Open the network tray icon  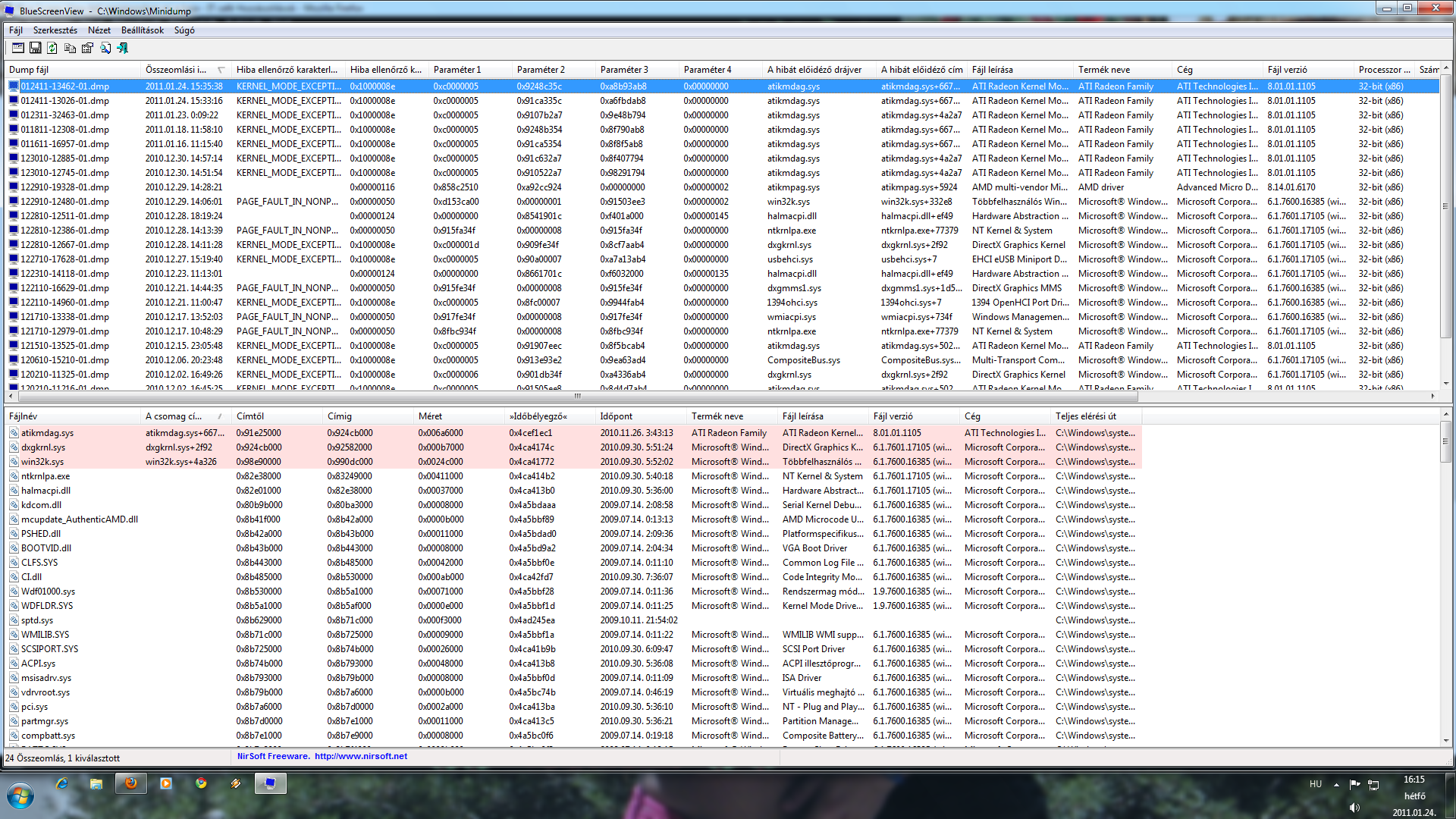1373,784
